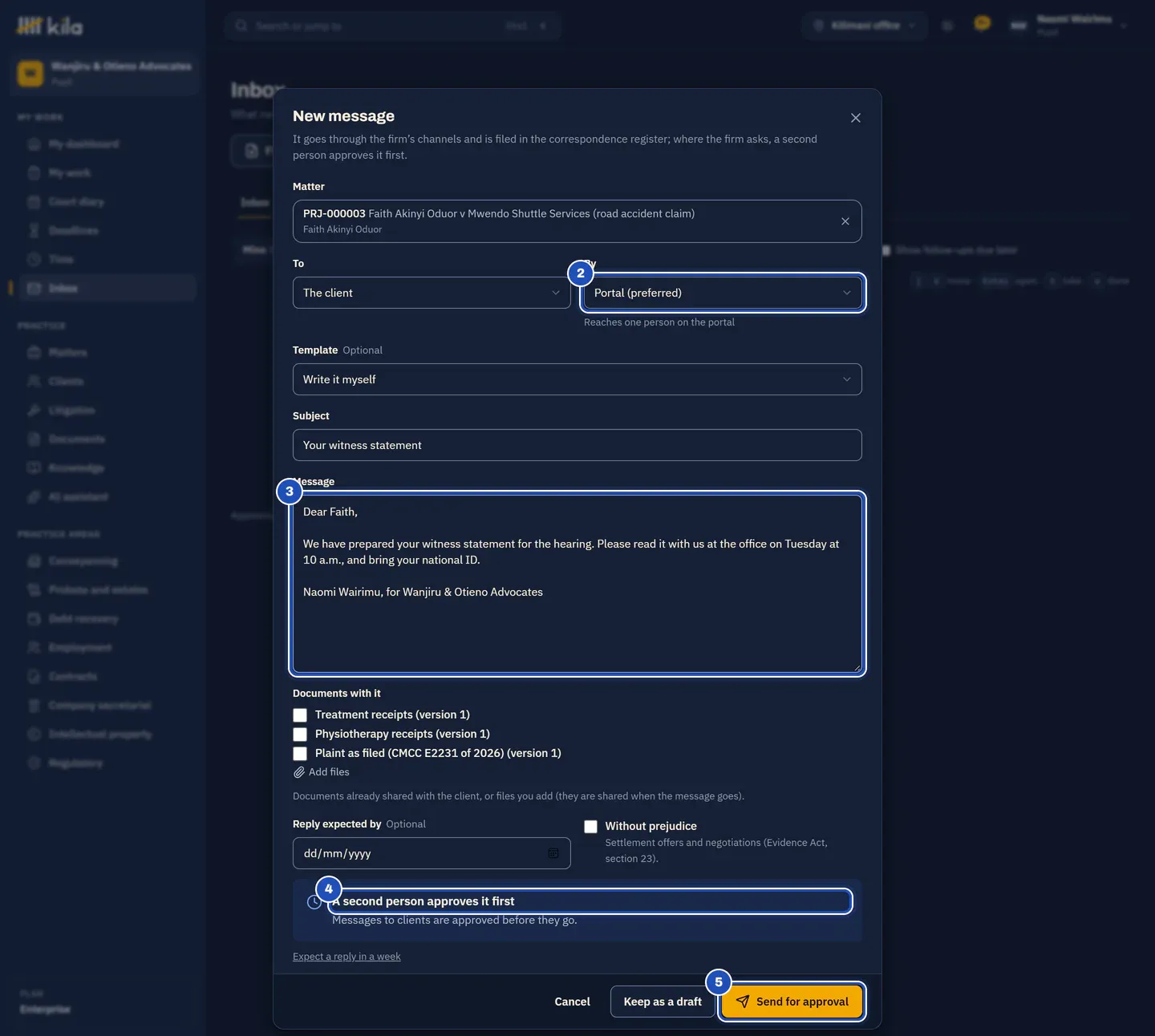Cancel the new message

point(572,1002)
